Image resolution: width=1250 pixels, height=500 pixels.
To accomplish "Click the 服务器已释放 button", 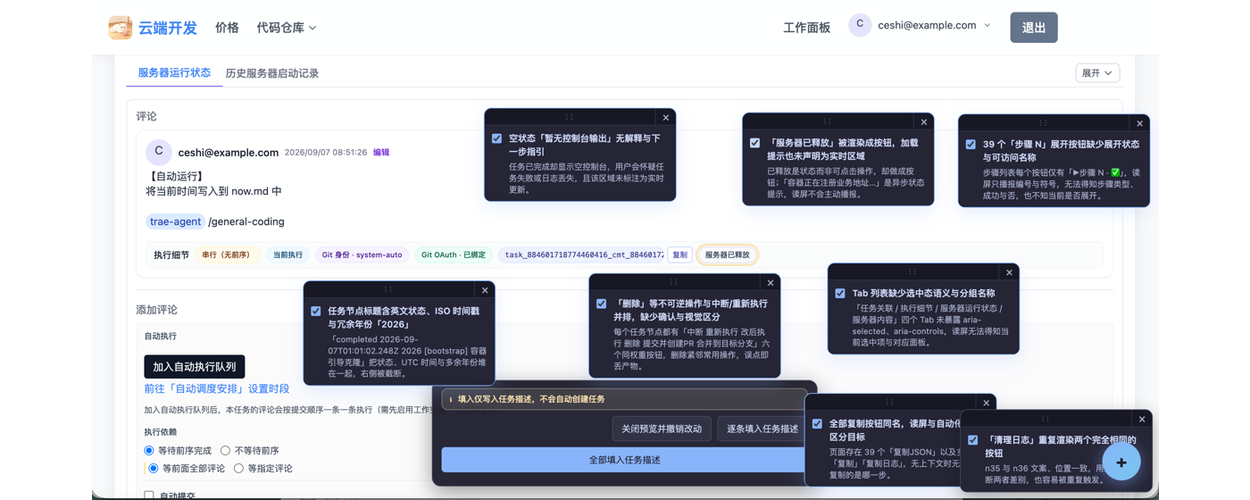I will [x=727, y=255].
